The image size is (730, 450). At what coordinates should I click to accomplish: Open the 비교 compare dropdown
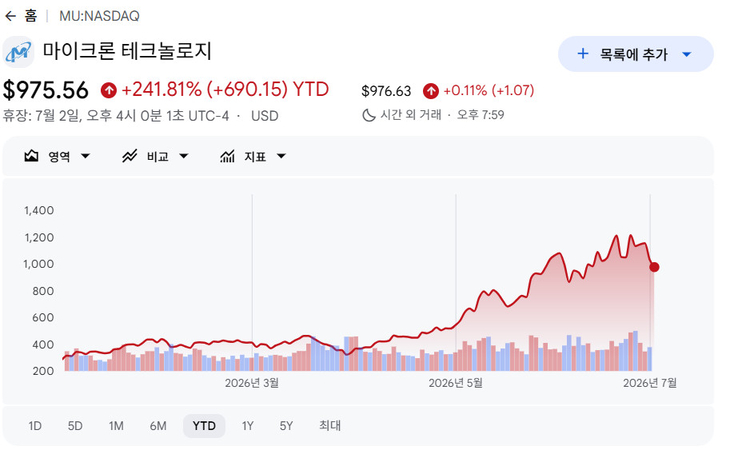pos(183,156)
